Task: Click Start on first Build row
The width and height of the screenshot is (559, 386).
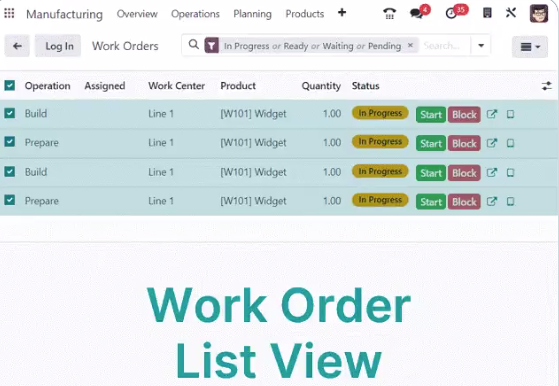Action: tap(431, 115)
